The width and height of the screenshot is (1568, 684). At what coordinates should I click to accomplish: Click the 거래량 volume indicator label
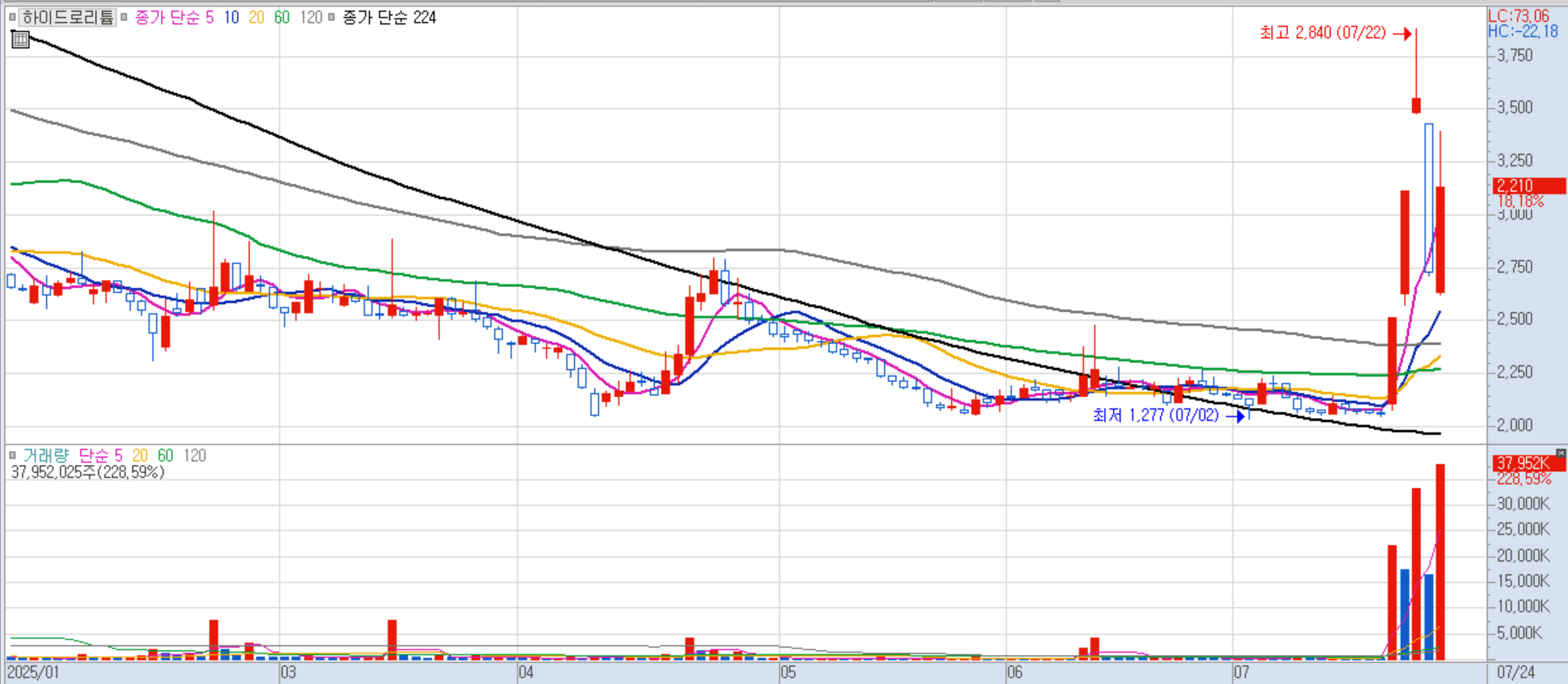(x=46, y=455)
